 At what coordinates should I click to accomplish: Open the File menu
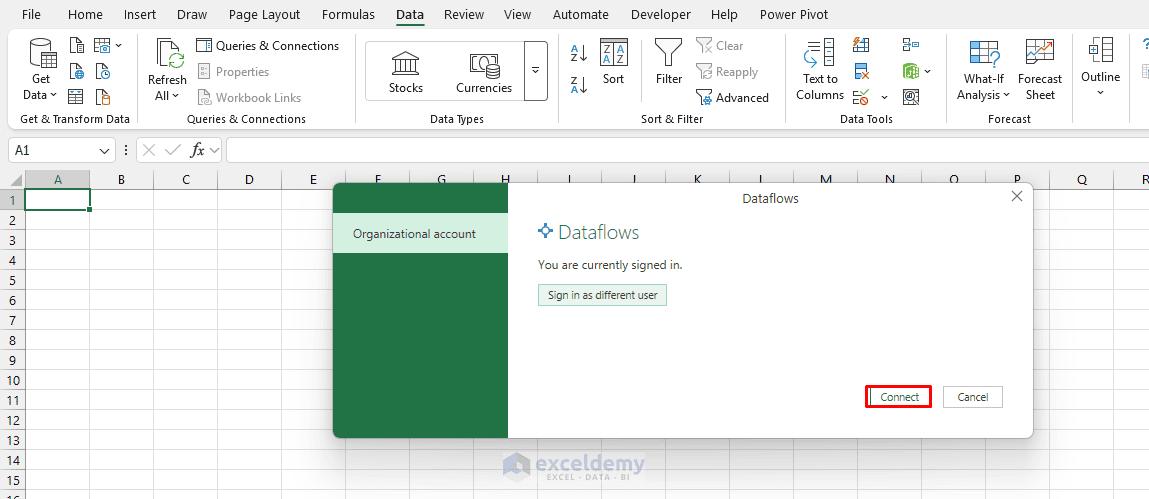pos(32,15)
